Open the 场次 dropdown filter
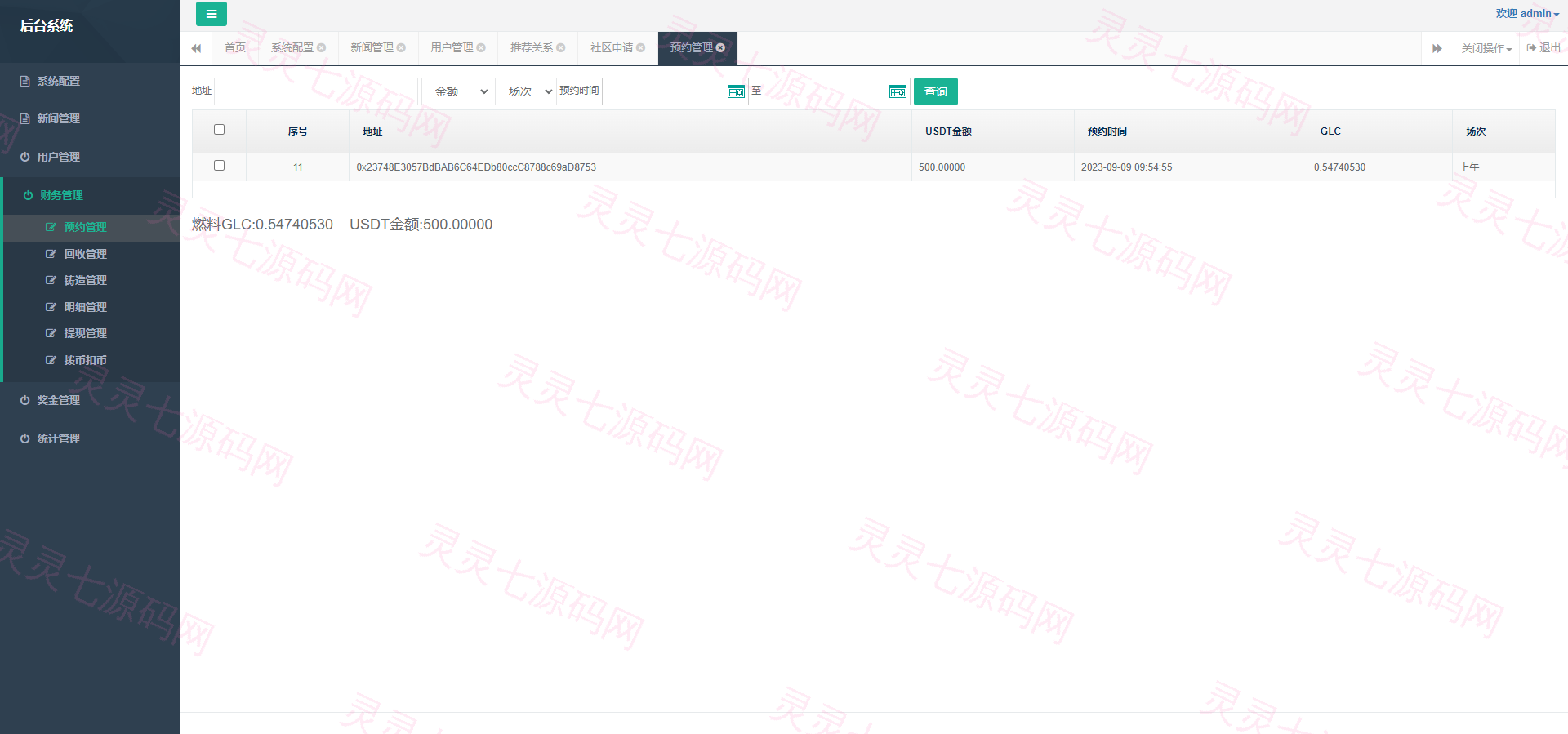Viewport: 1568px width, 734px height. click(526, 91)
